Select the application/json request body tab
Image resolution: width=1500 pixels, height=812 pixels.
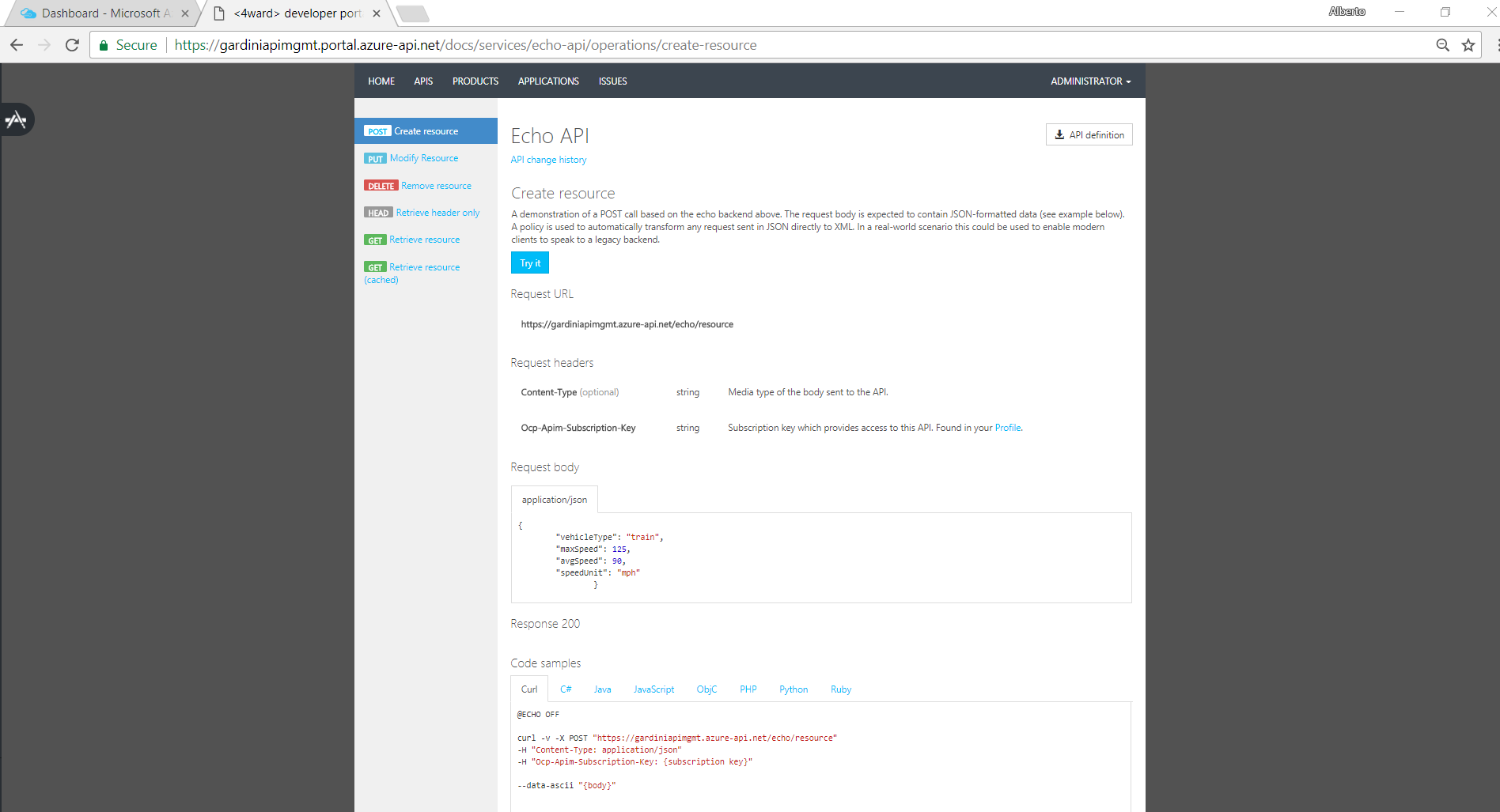[554, 499]
